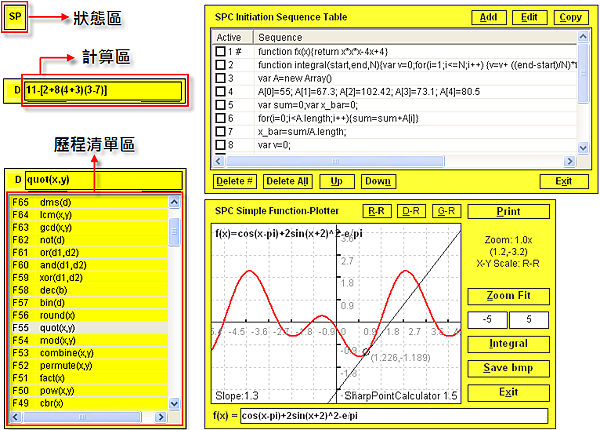Exit the Sequence Table dialog
The image size is (600, 430).
click(x=564, y=181)
